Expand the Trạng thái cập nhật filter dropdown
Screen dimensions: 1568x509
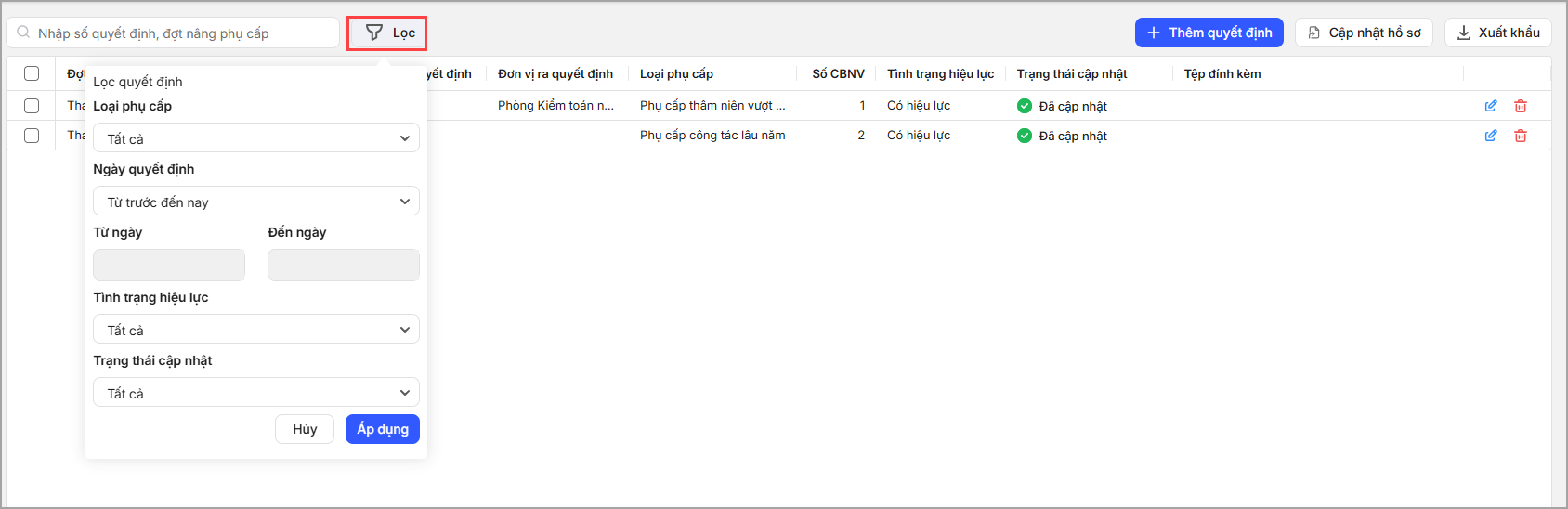(255, 393)
